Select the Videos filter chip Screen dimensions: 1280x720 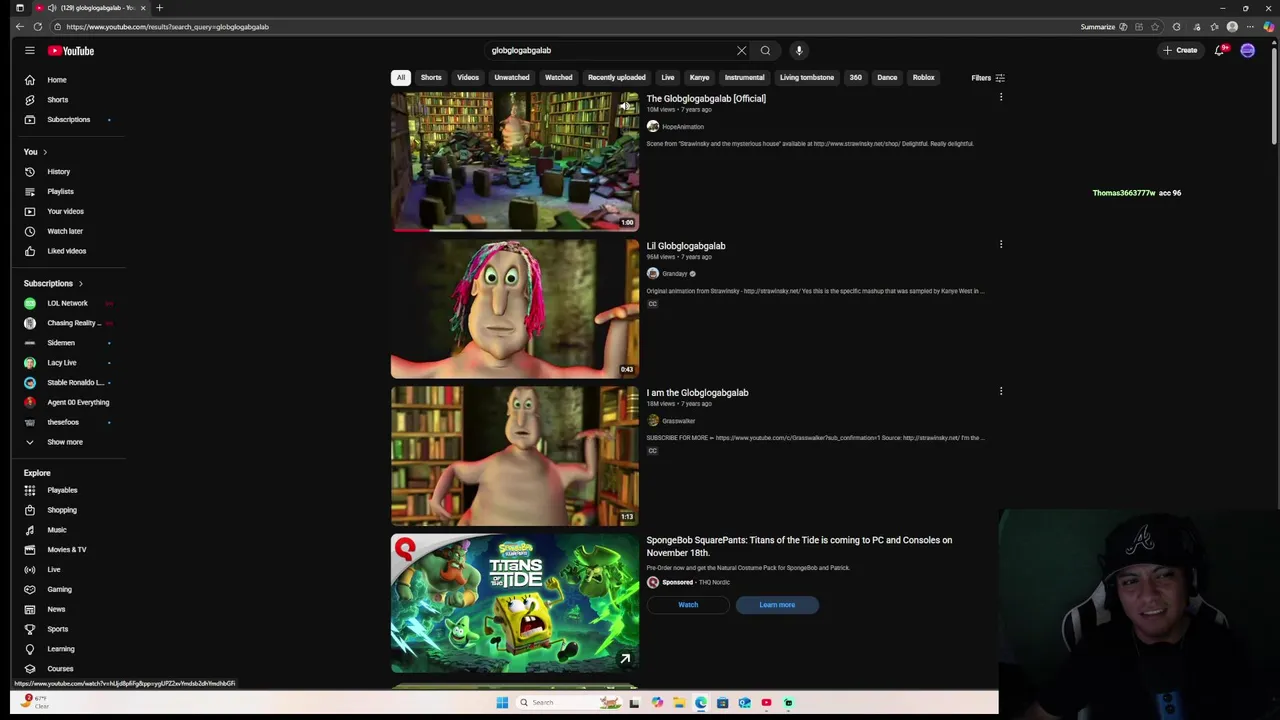pyautogui.click(x=468, y=77)
